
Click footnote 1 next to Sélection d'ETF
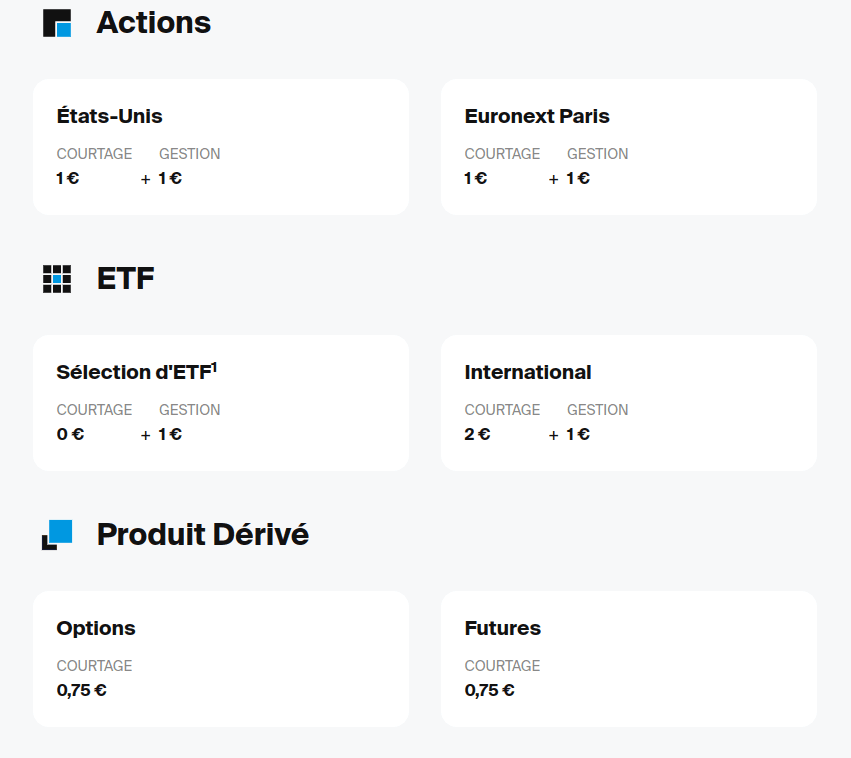(x=214, y=366)
